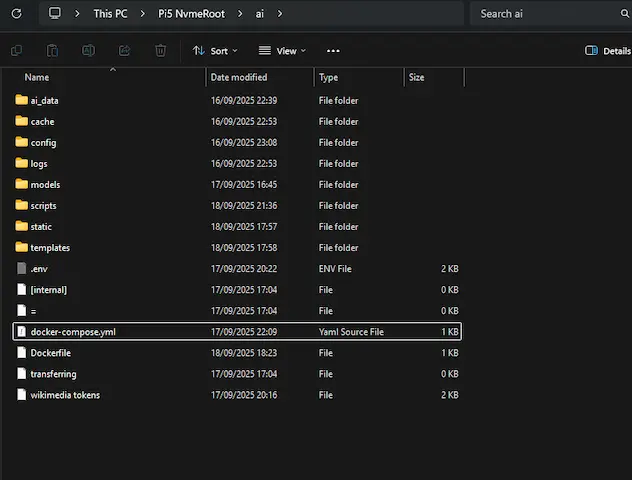Select the static folder name

click(41, 227)
